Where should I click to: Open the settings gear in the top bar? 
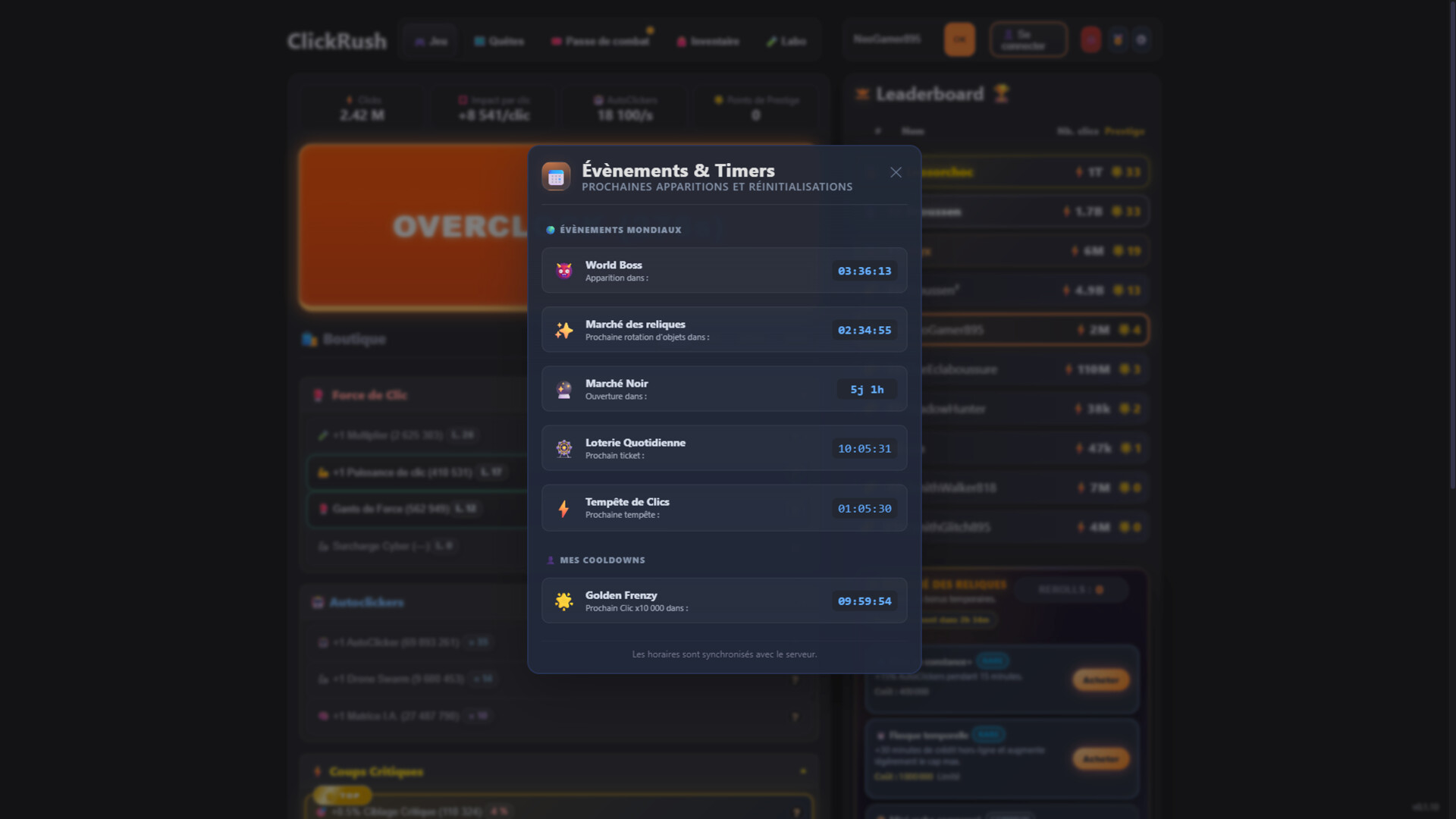coord(1141,39)
